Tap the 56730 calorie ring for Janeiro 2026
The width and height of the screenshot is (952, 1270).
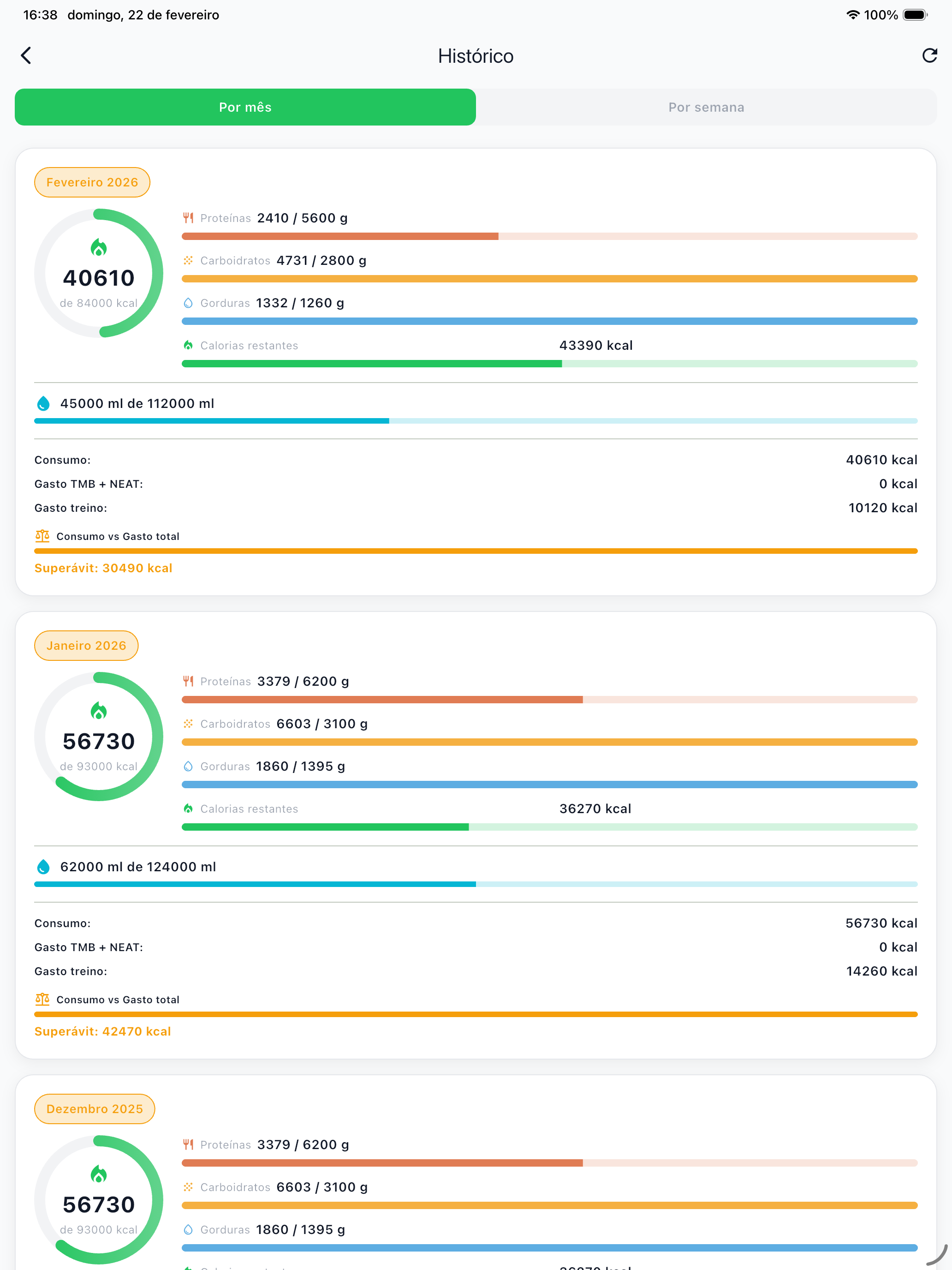click(99, 736)
